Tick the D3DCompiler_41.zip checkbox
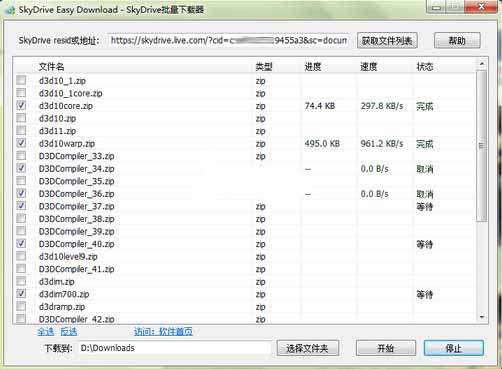 (21, 268)
